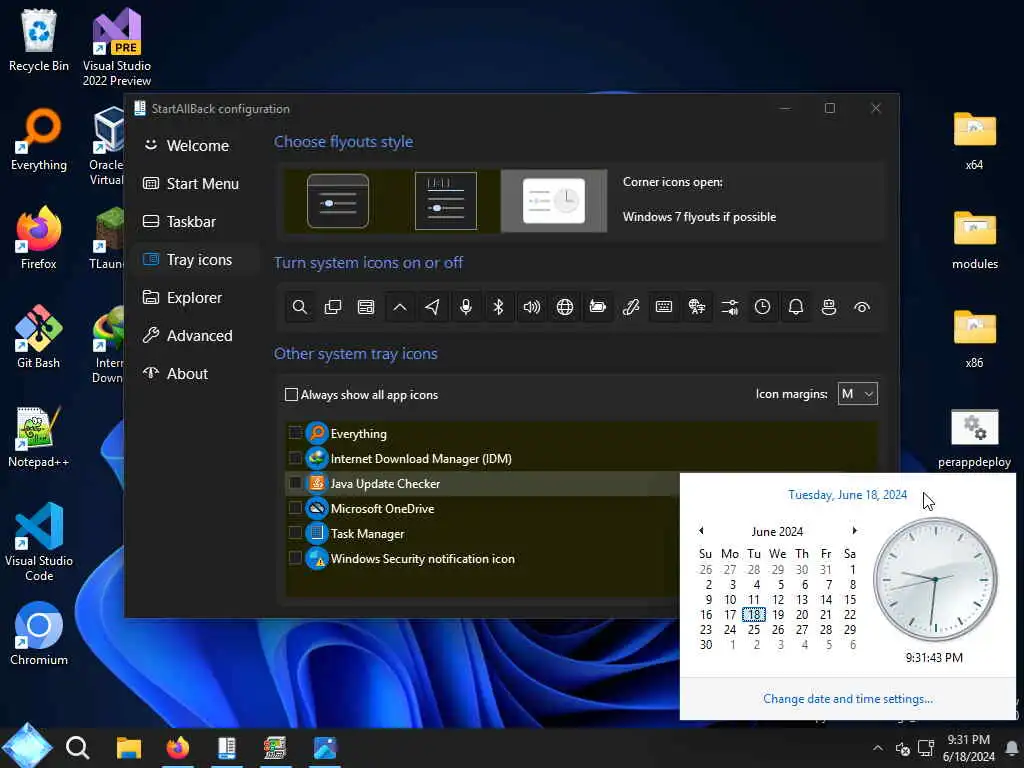The width and height of the screenshot is (1024, 768).
Task: Check the Internet Download Manager box
Action: [x=295, y=458]
